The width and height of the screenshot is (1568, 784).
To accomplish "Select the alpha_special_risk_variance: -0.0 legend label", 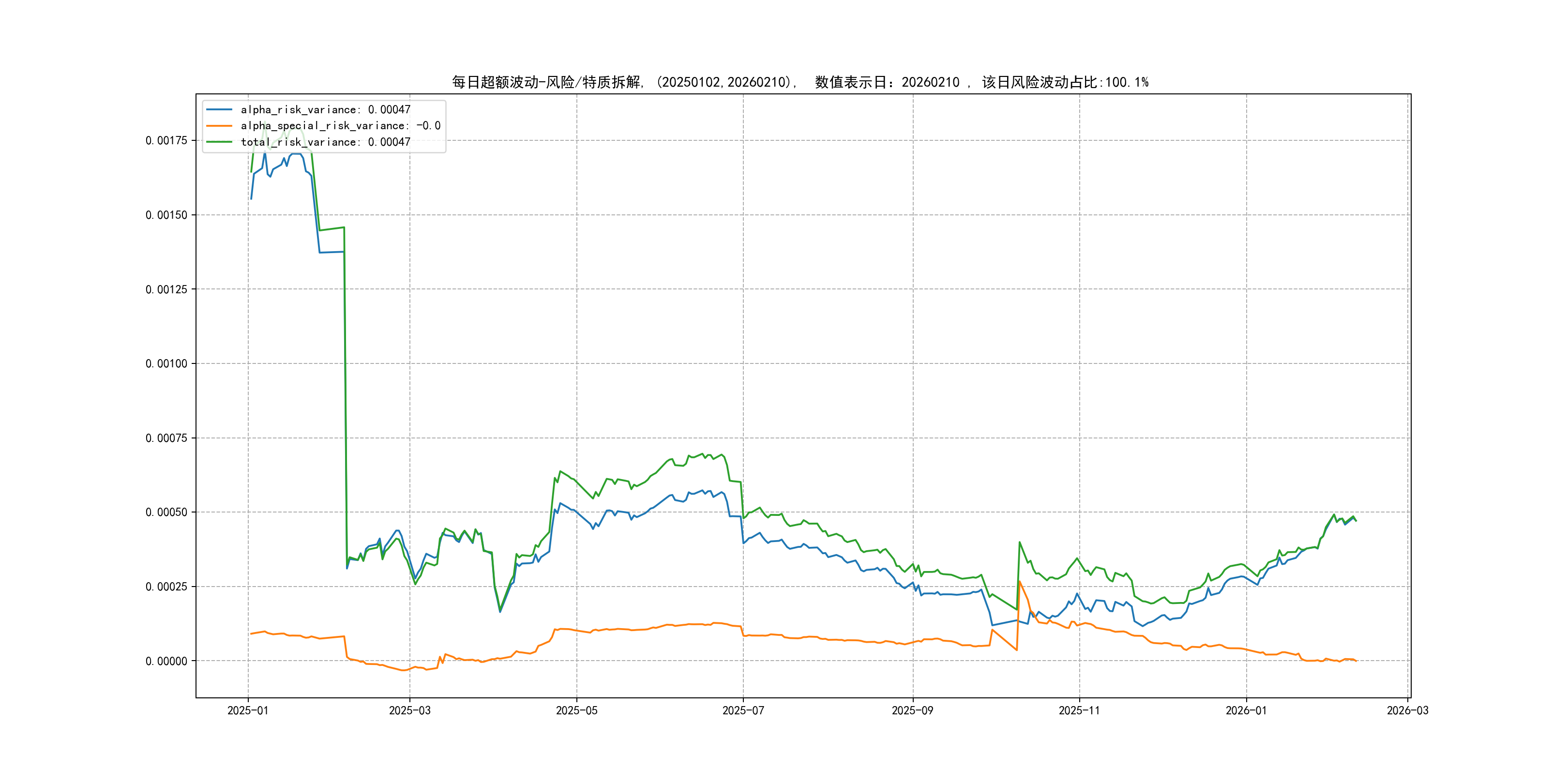I will click(340, 125).
